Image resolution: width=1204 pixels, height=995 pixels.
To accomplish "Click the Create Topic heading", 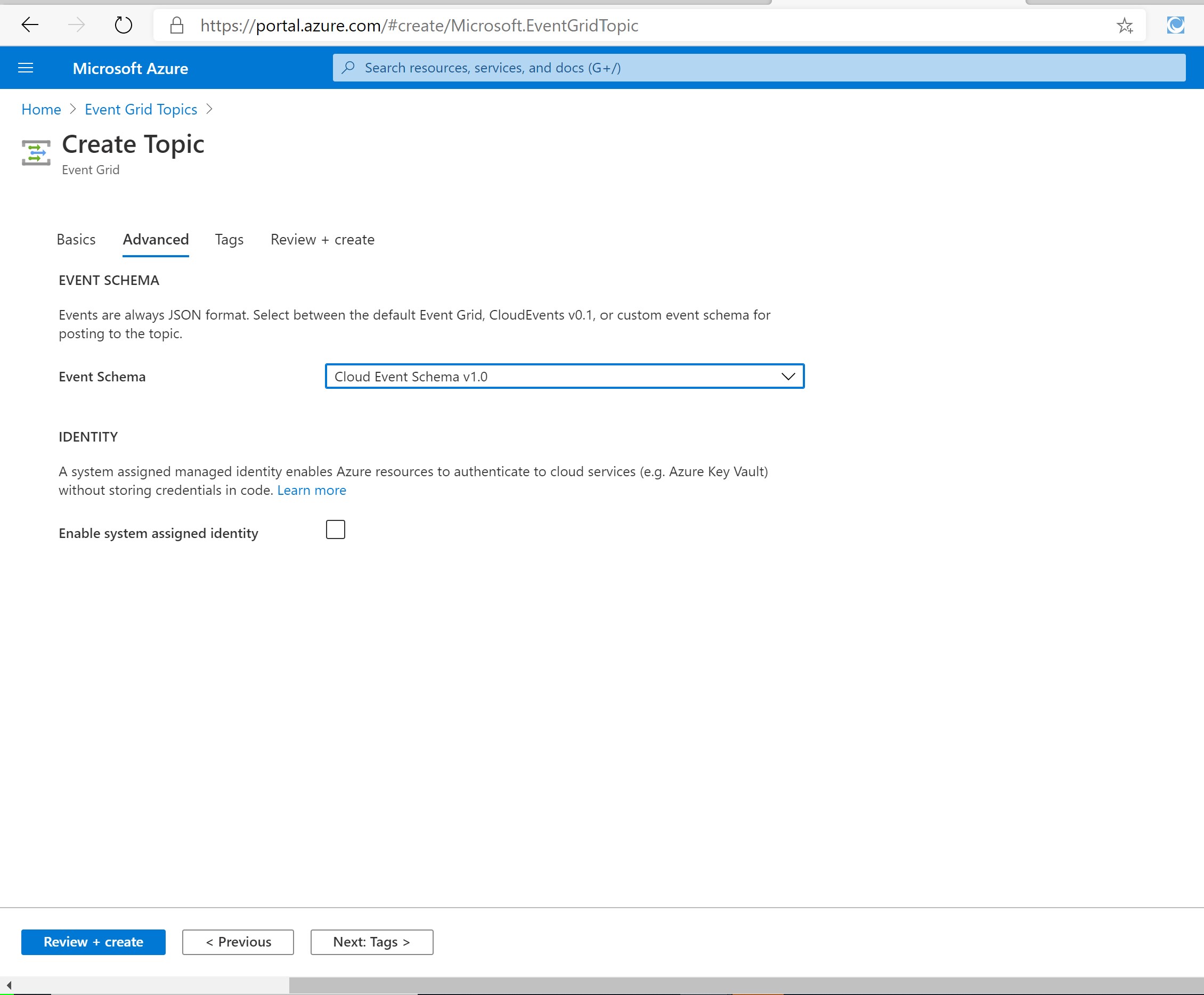I will [x=133, y=144].
